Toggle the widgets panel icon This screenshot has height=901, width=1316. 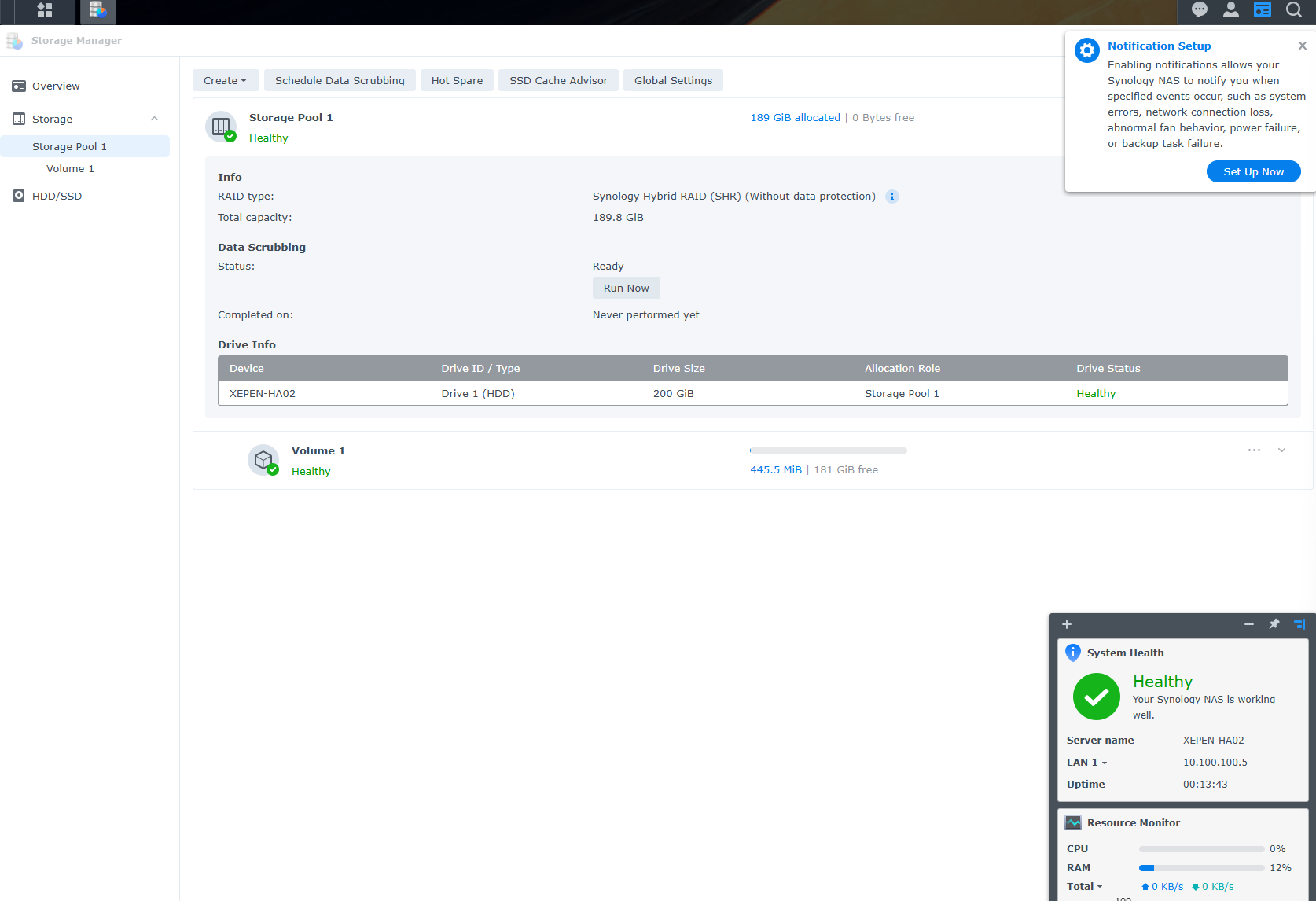point(1263,9)
